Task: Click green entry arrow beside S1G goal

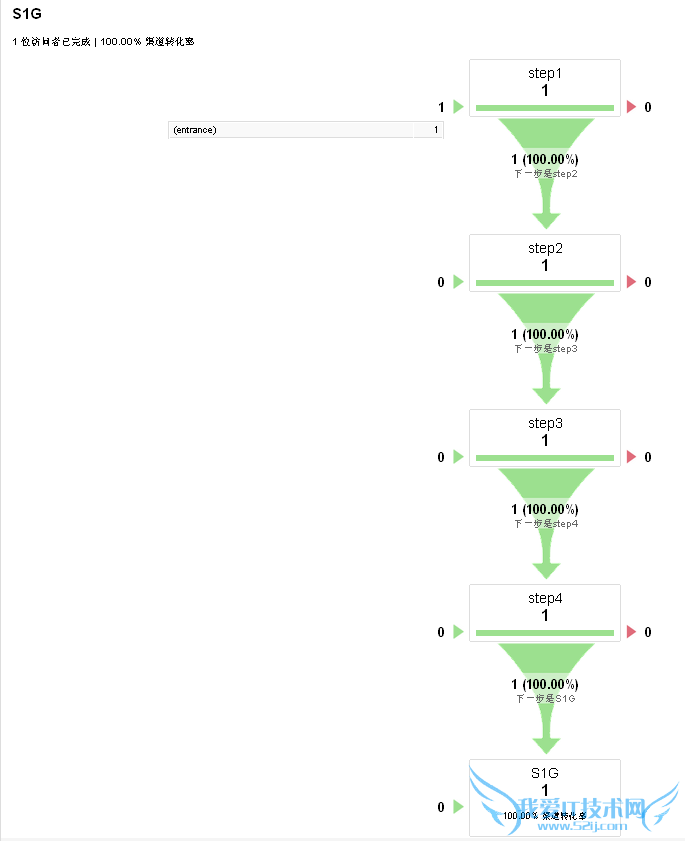Action: pos(458,807)
